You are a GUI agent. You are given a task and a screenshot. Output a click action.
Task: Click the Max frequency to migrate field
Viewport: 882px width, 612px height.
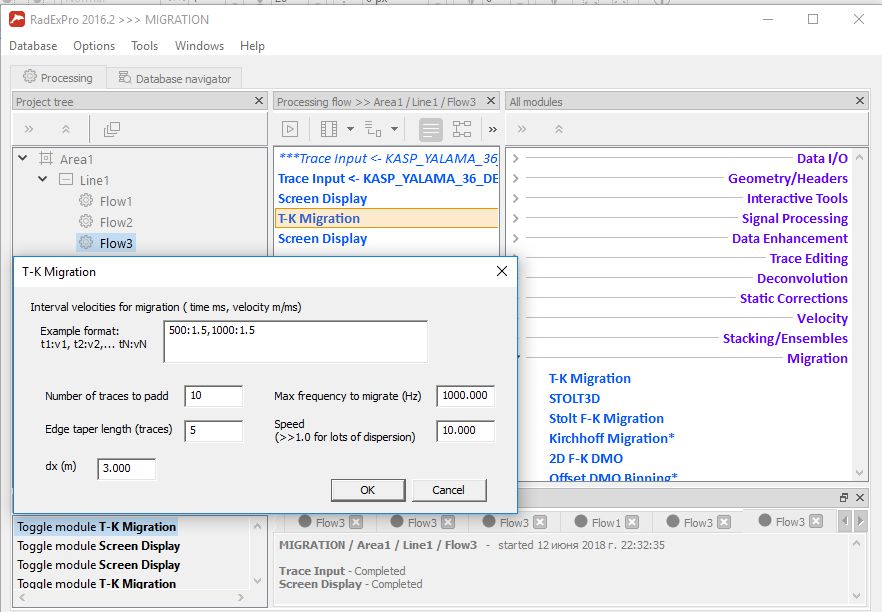pos(465,395)
